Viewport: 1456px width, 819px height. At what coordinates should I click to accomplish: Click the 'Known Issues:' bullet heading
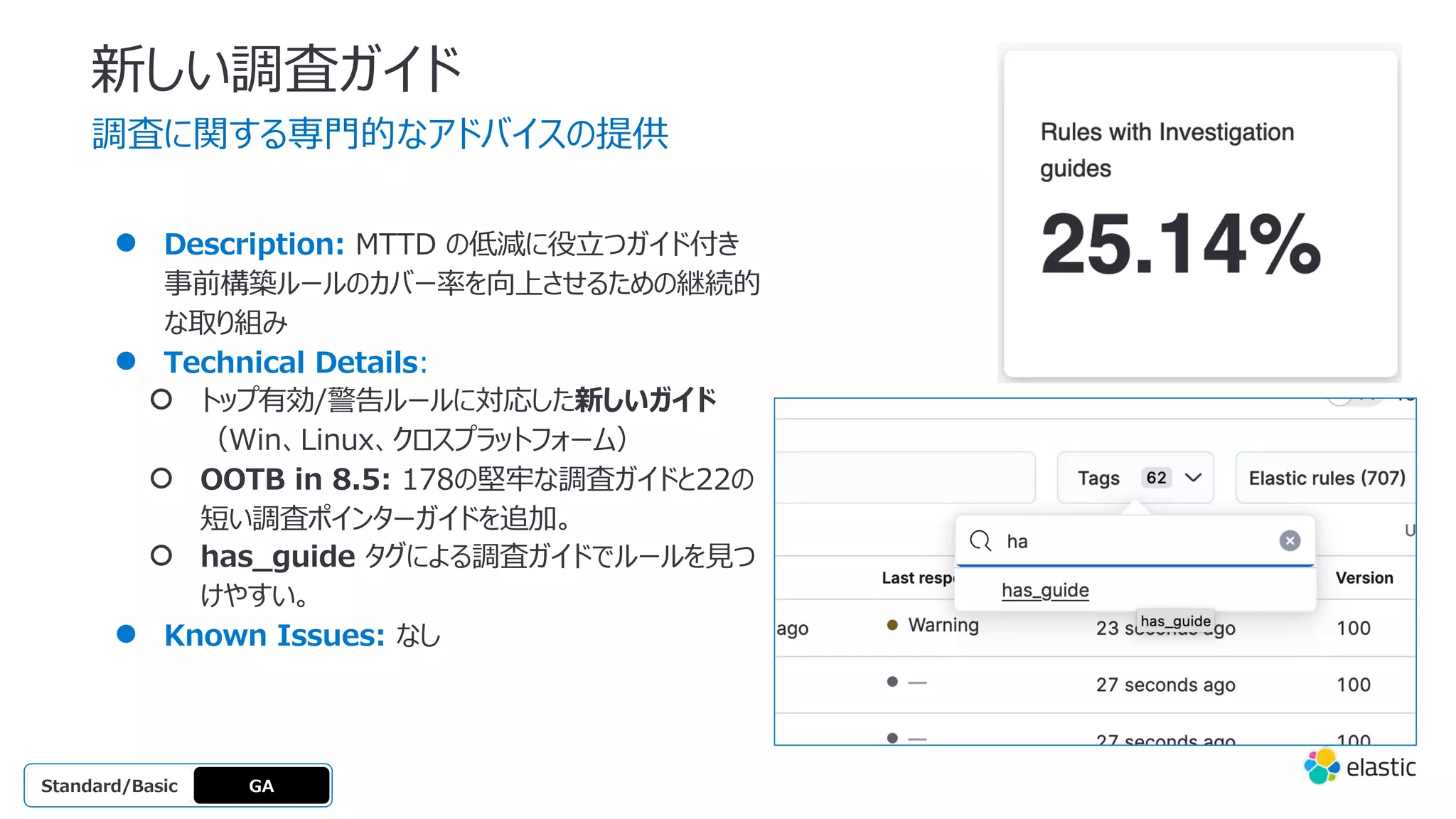(274, 636)
